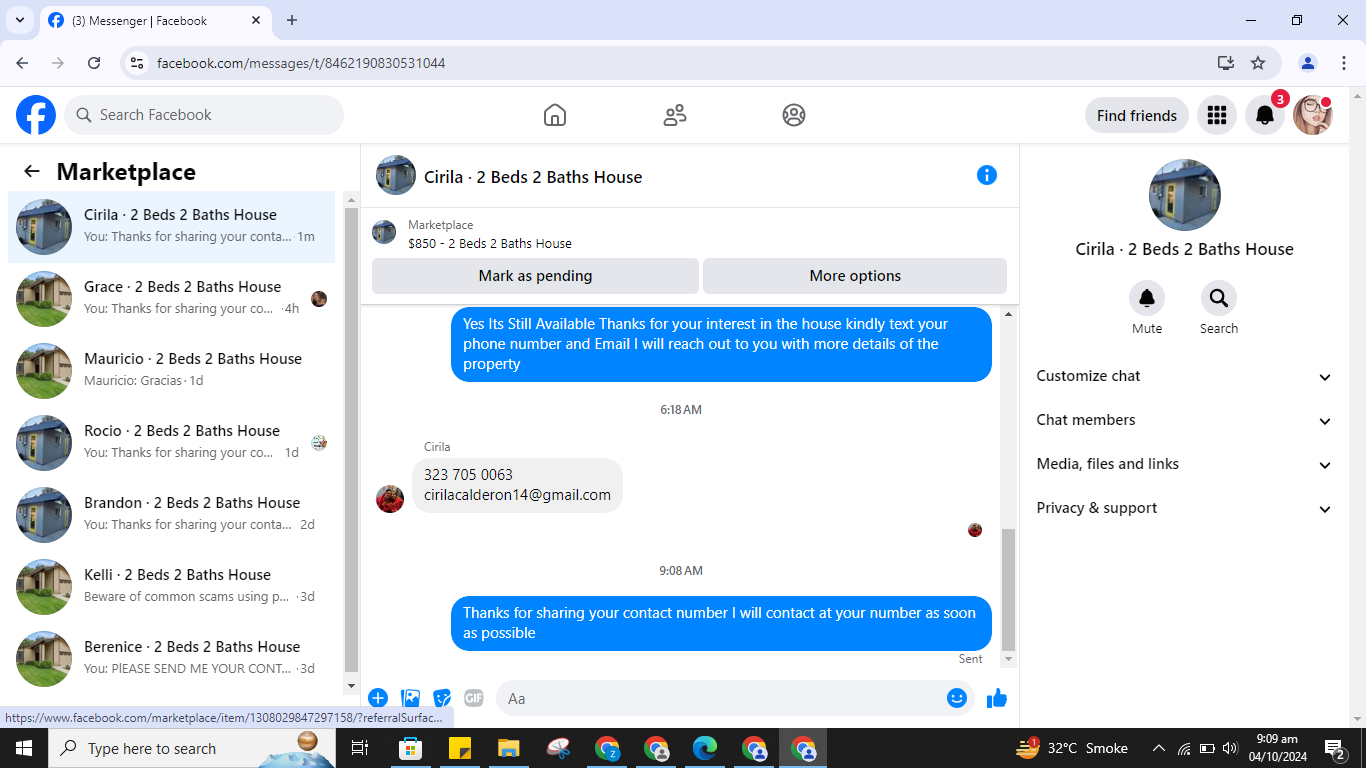Open Task View on the taskbar
Screen dimensions: 1366x768
[x=360, y=748]
